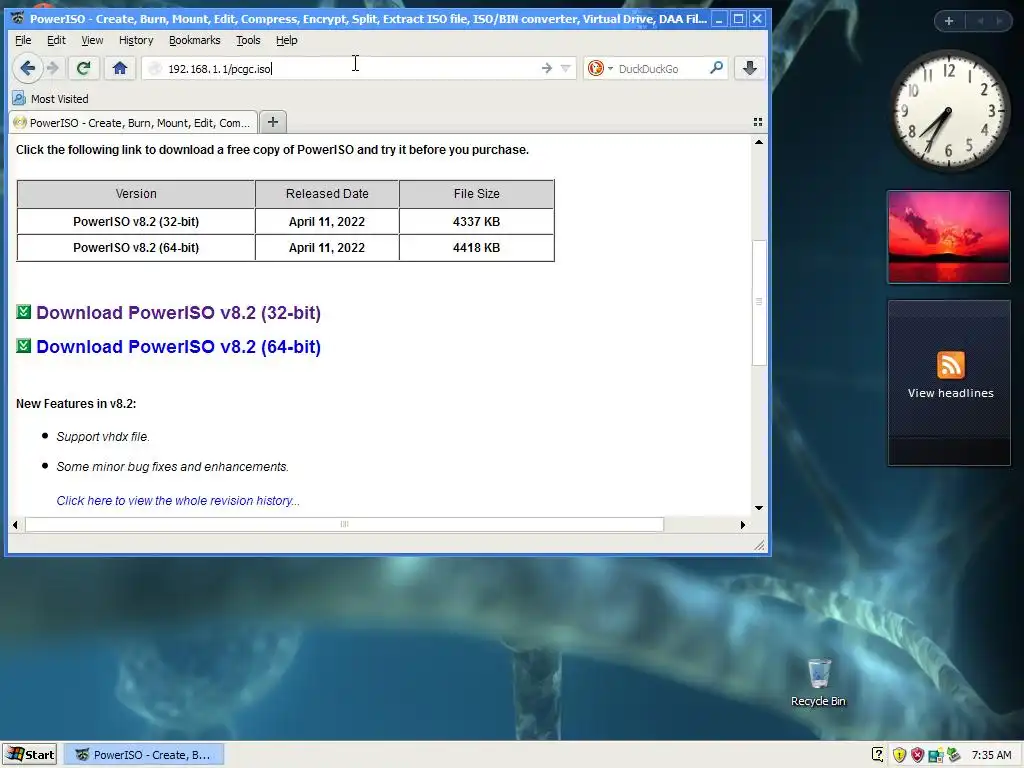Open DuckDuckGo search engine selector
This screenshot has width=1024, height=768.
coord(600,68)
